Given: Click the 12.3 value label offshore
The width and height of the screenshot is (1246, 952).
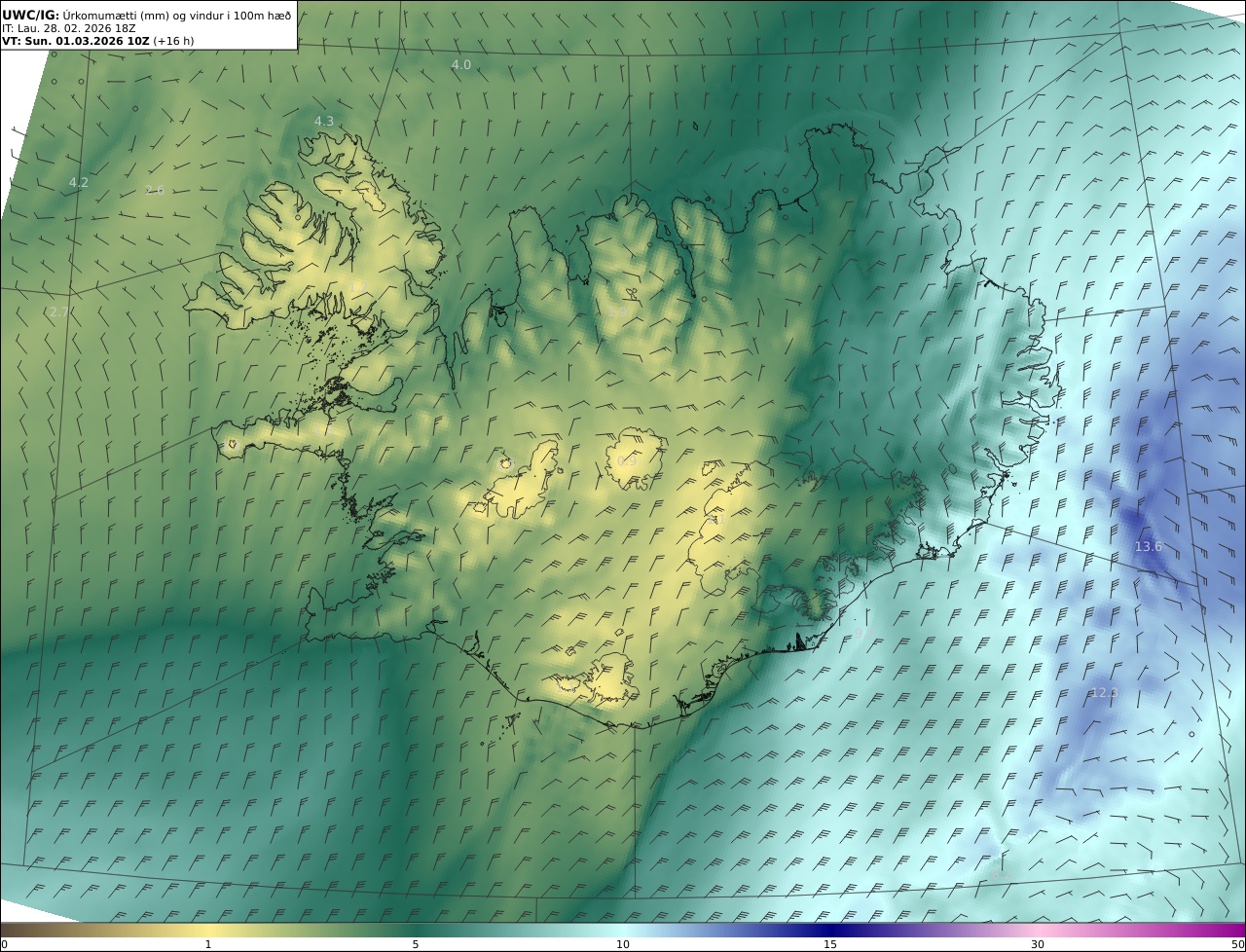Looking at the screenshot, I should click(x=1103, y=692).
